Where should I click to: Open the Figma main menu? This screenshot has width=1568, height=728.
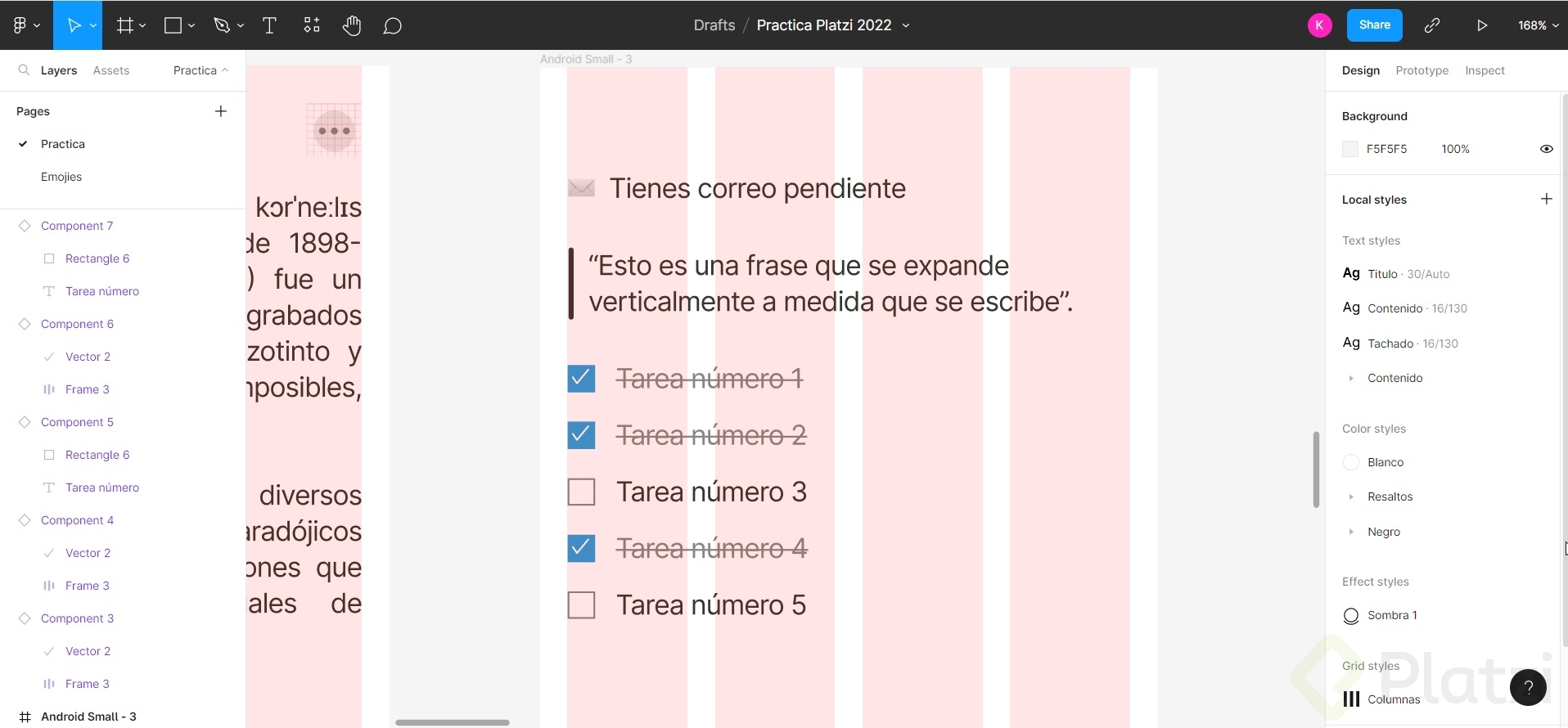coord(26,25)
